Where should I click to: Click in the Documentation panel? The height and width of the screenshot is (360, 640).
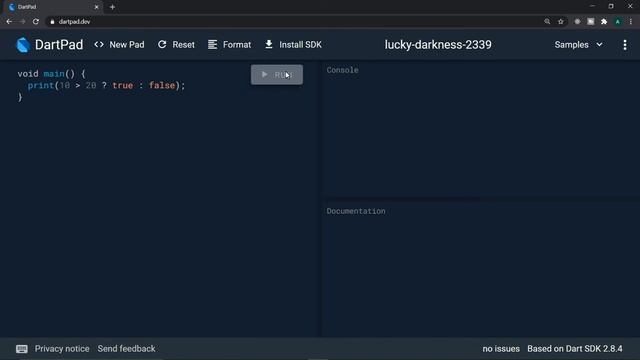tap(481, 269)
